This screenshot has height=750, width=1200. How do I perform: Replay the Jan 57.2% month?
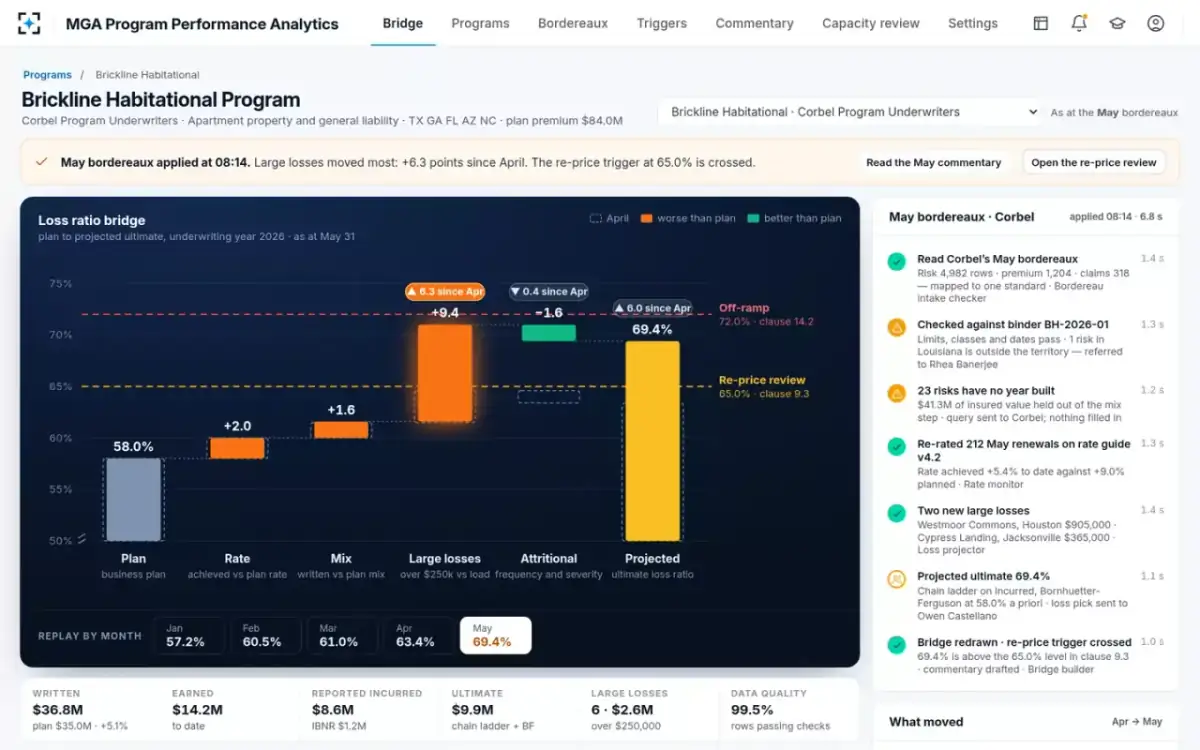(x=189, y=636)
